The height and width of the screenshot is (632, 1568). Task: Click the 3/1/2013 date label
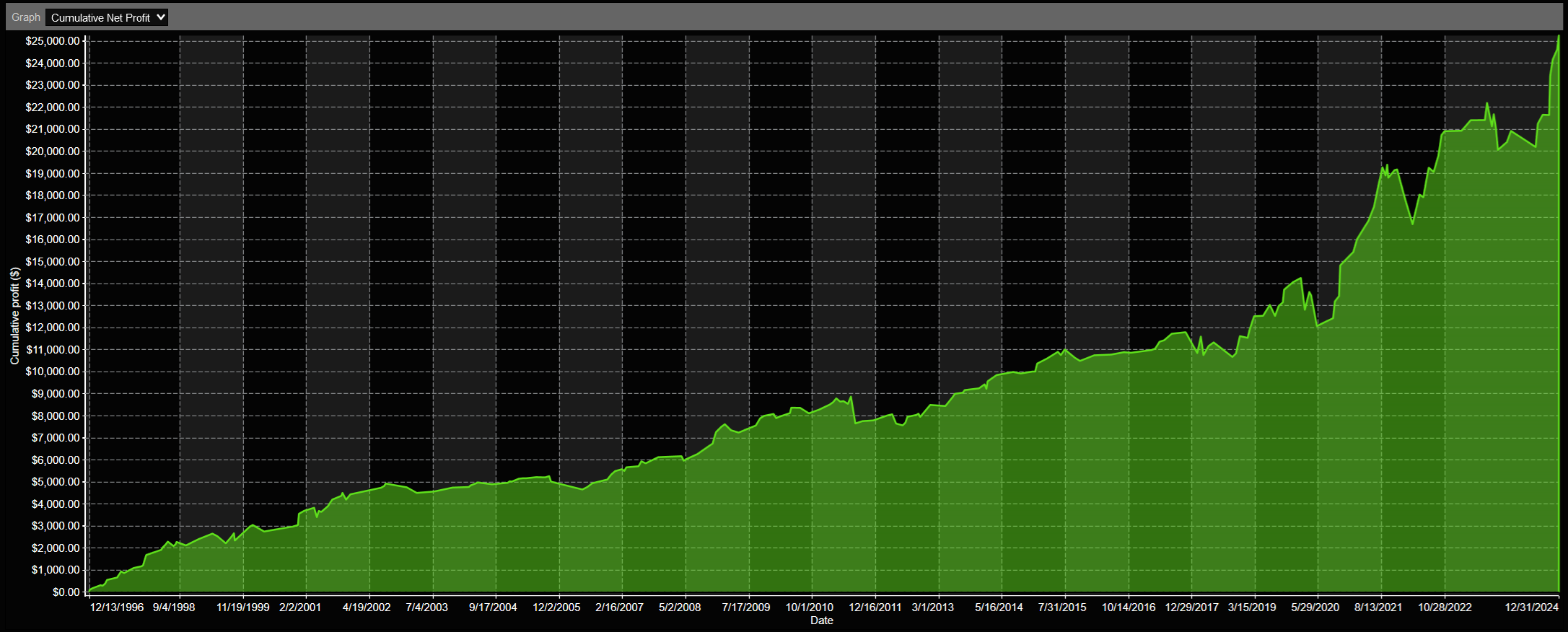933,607
